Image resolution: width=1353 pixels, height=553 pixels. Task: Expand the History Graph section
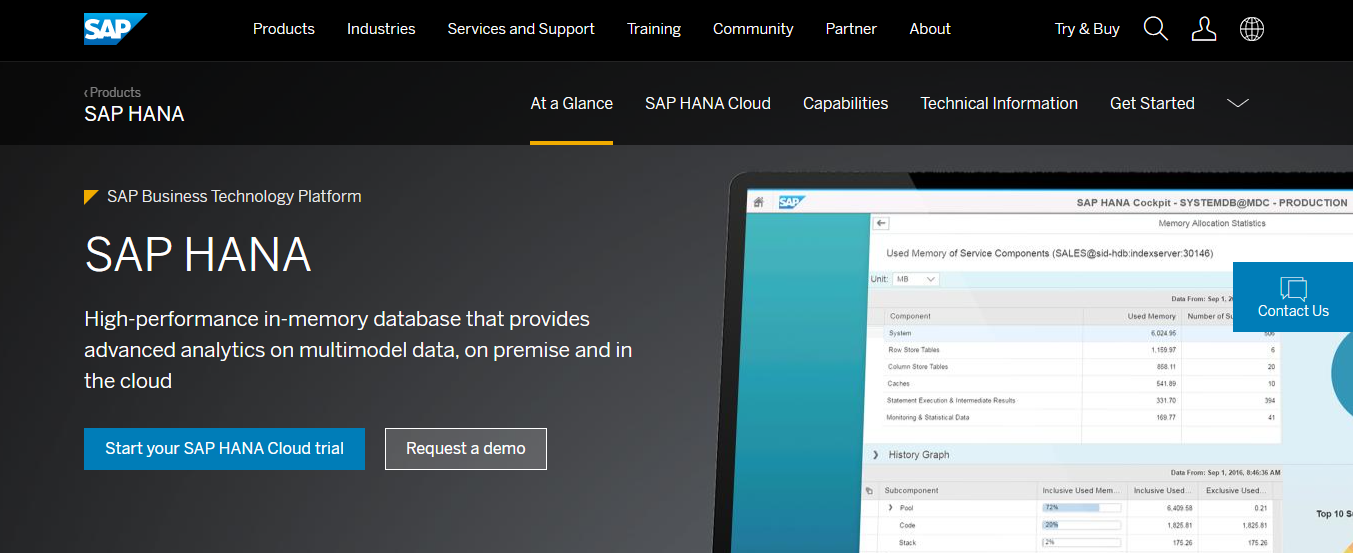click(x=875, y=455)
